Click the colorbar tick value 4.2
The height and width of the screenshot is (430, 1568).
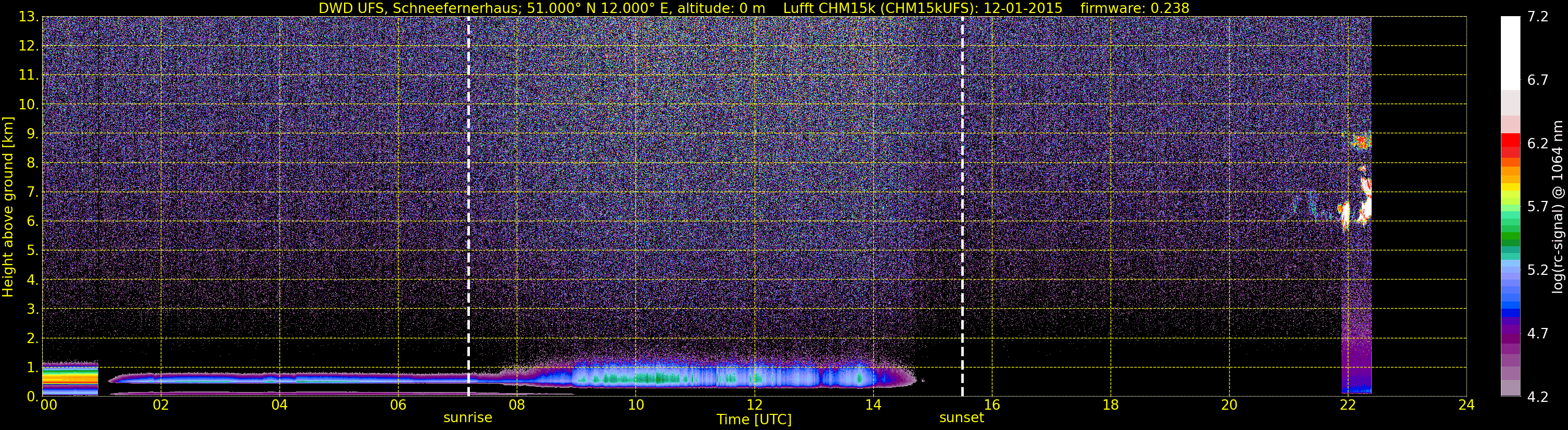coord(1538,397)
